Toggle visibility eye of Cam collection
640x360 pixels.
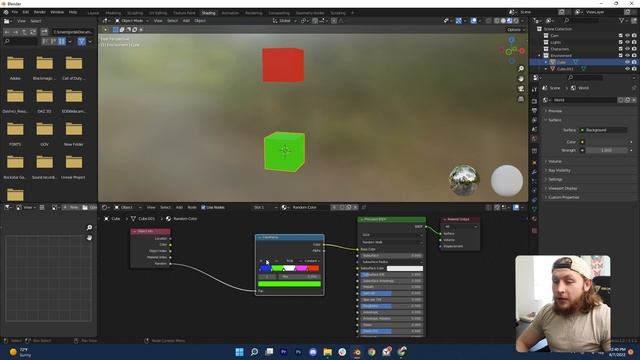[627, 36]
